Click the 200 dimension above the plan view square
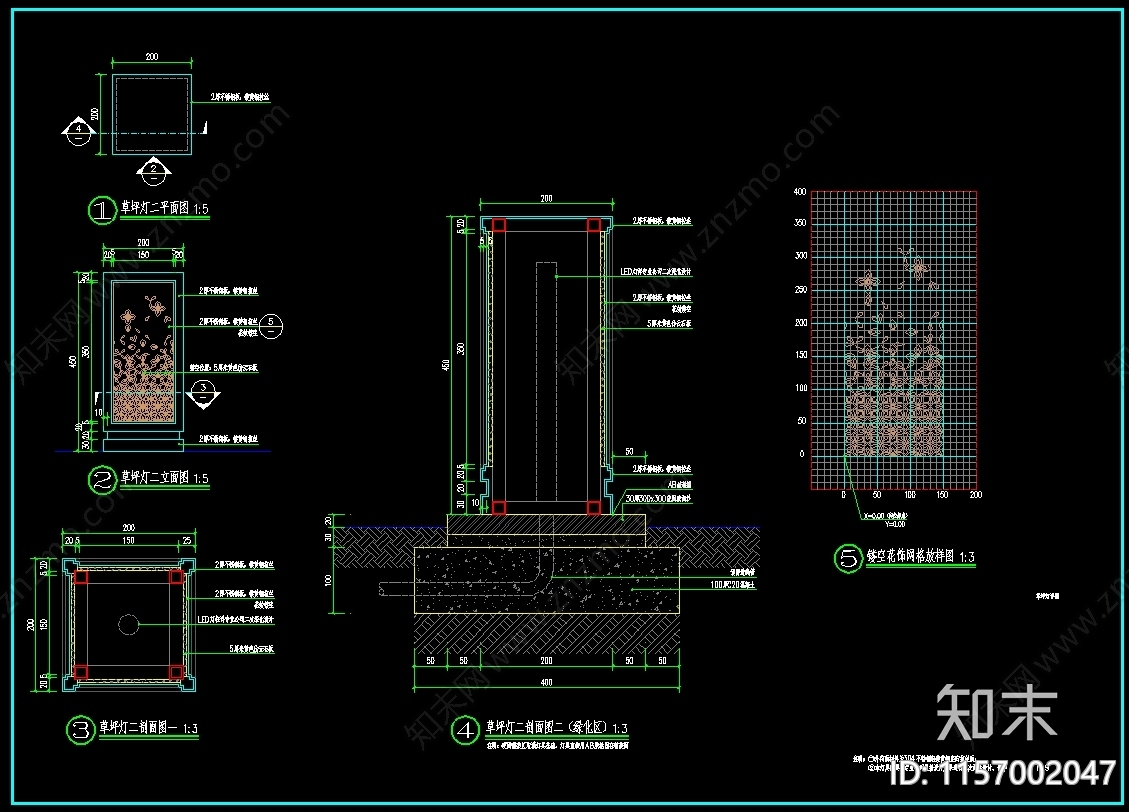The height and width of the screenshot is (812, 1129). [152, 57]
